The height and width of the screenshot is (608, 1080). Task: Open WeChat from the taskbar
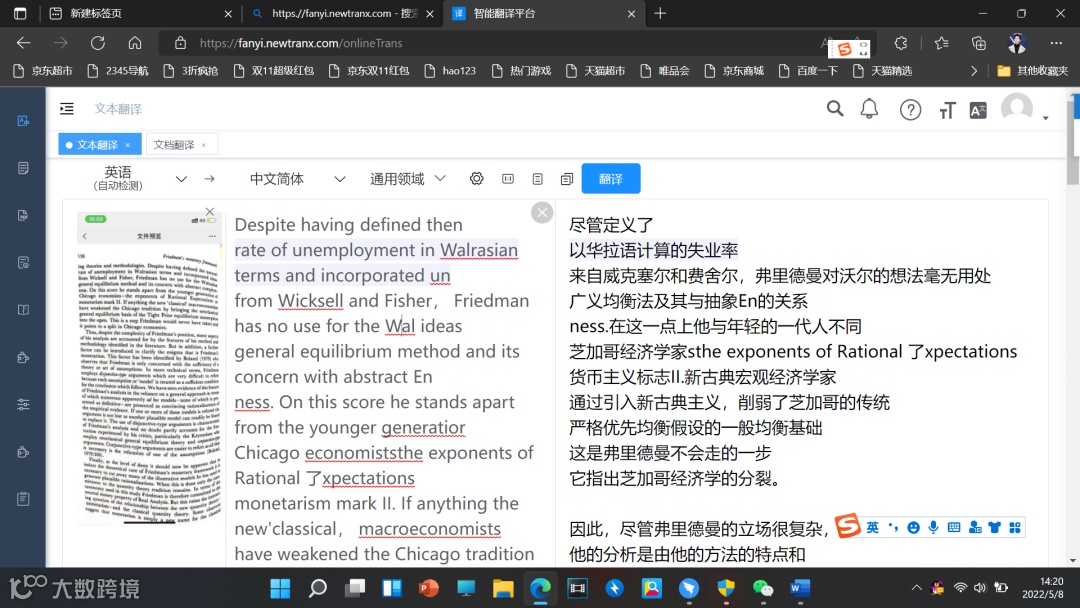pos(762,588)
